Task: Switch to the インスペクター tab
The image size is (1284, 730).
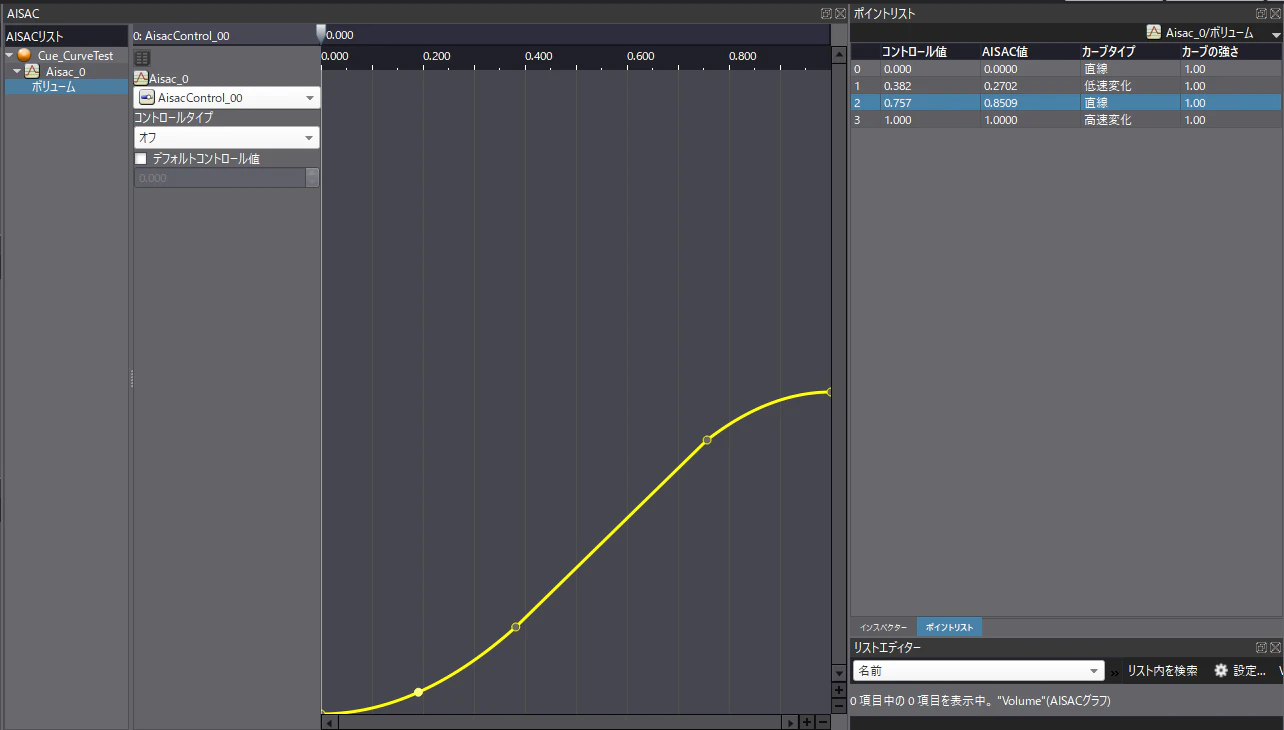Action: pyautogui.click(x=883, y=628)
